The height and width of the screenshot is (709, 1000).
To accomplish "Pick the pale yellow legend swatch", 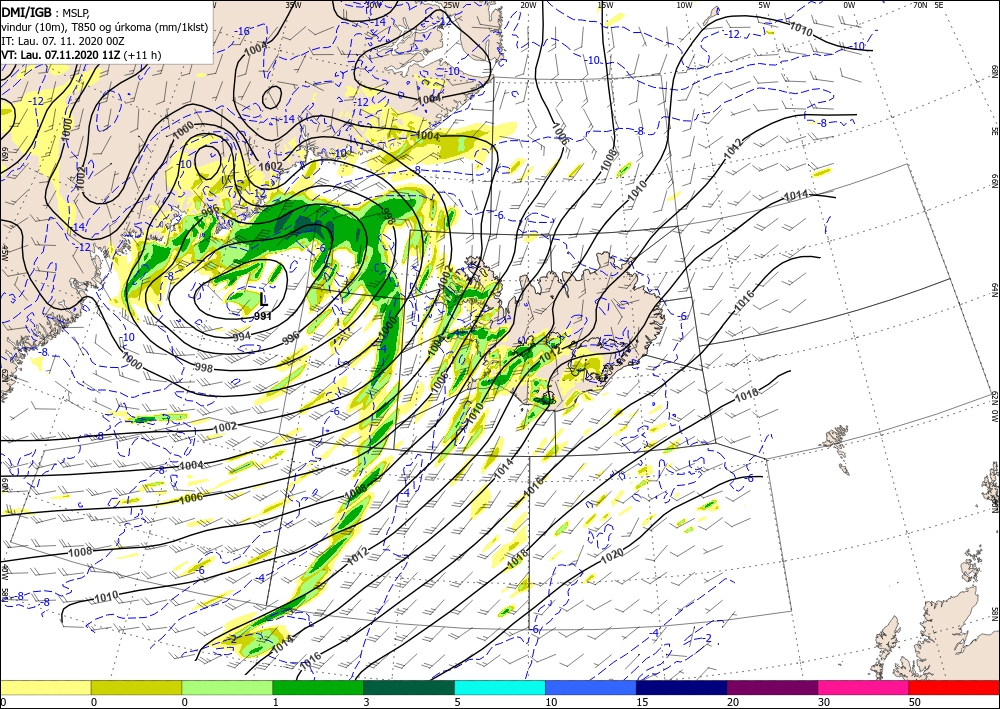I will [x=45, y=687].
